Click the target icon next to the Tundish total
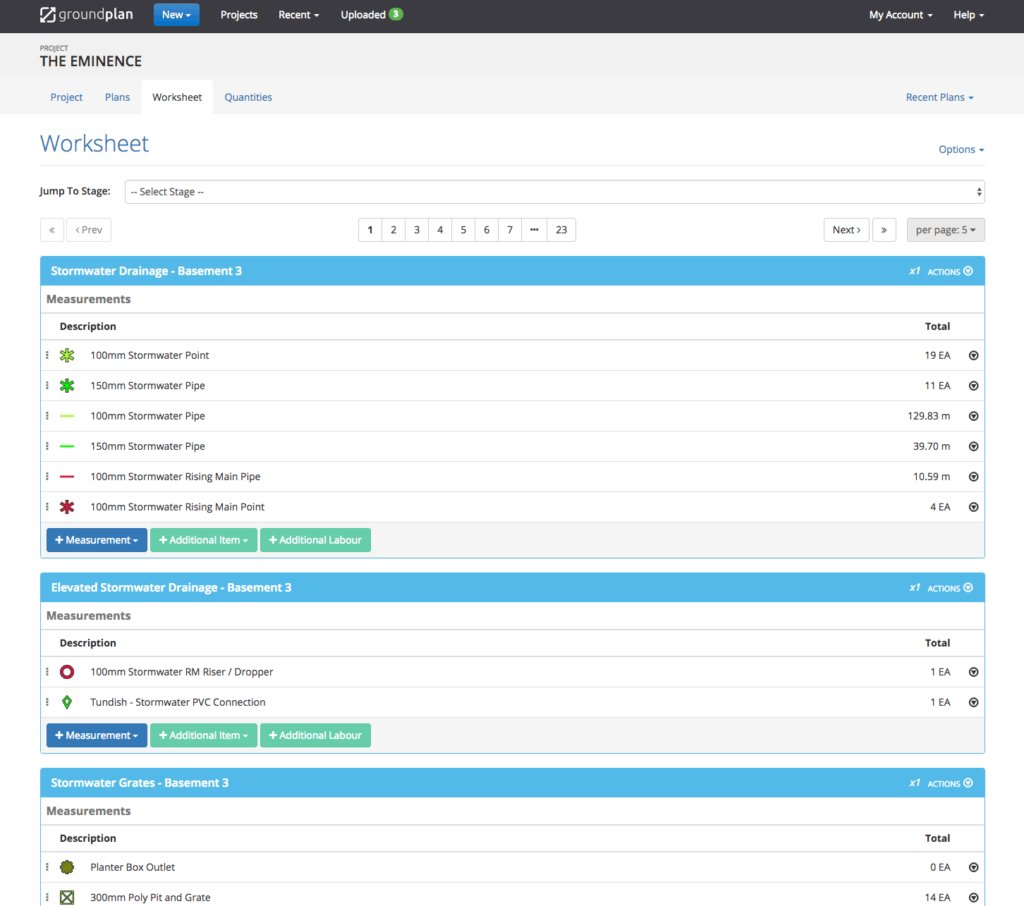 tap(973, 701)
